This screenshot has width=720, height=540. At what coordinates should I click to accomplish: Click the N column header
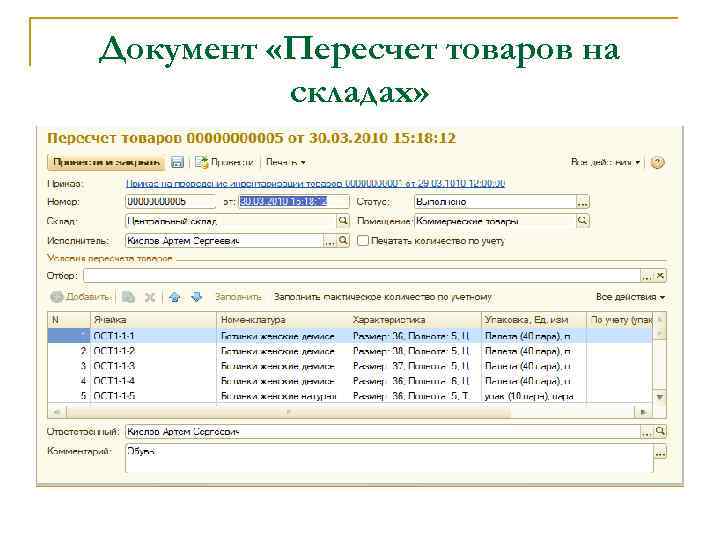tap(69, 320)
